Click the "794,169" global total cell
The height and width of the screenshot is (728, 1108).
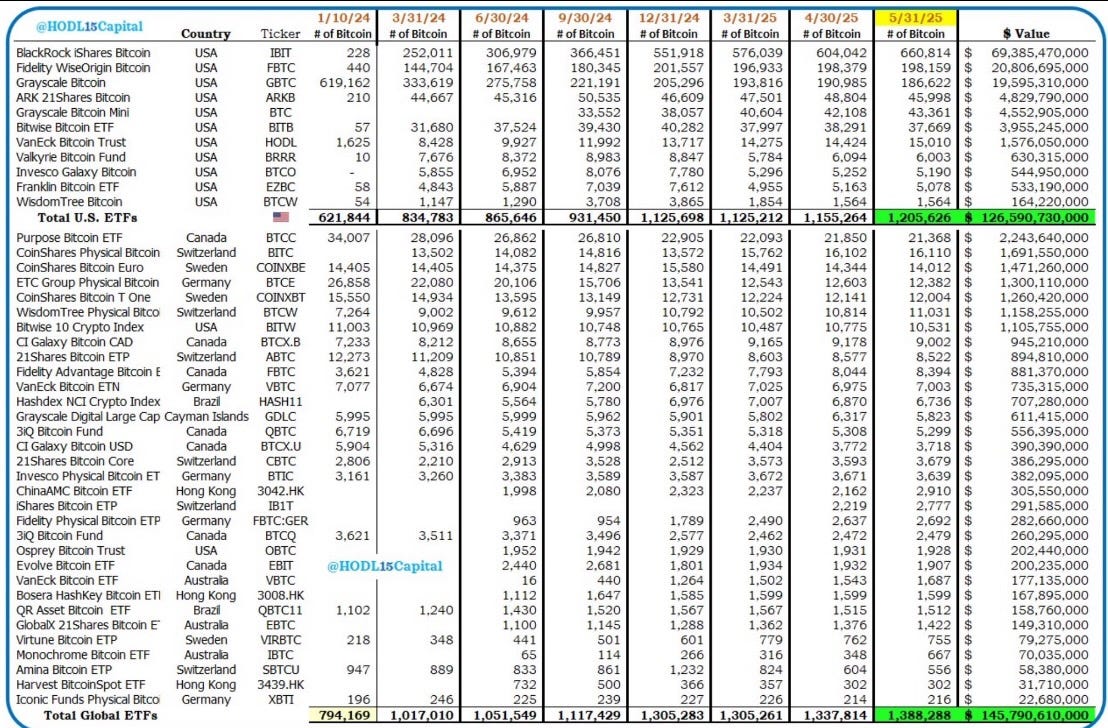pos(345,715)
